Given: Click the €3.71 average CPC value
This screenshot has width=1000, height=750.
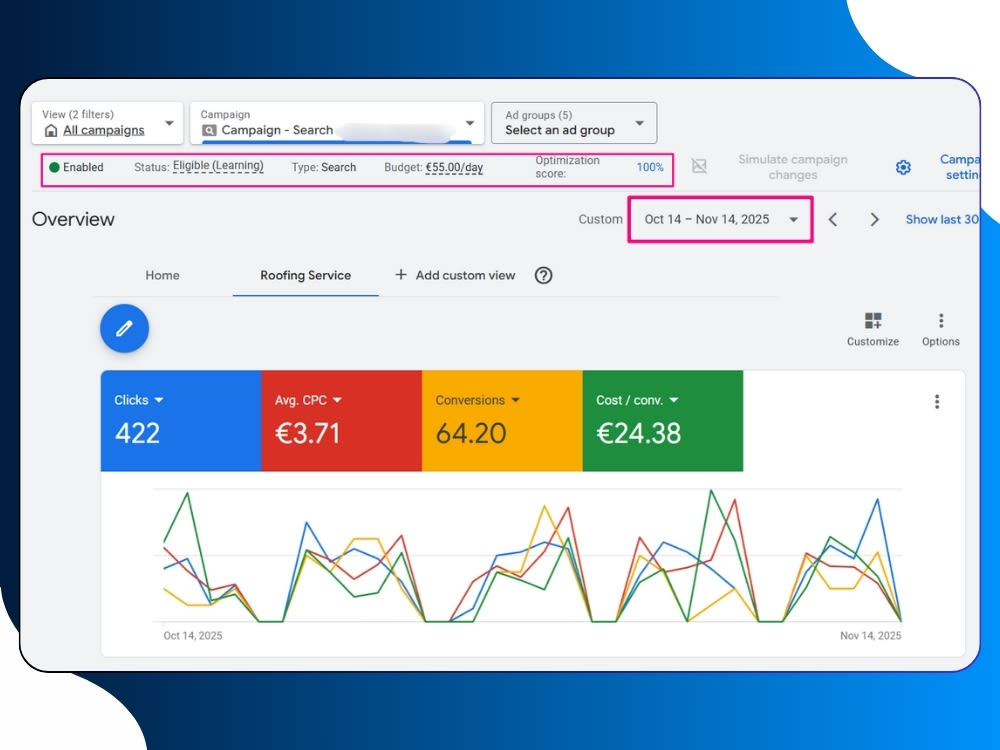Looking at the screenshot, I should coord(307,434).
